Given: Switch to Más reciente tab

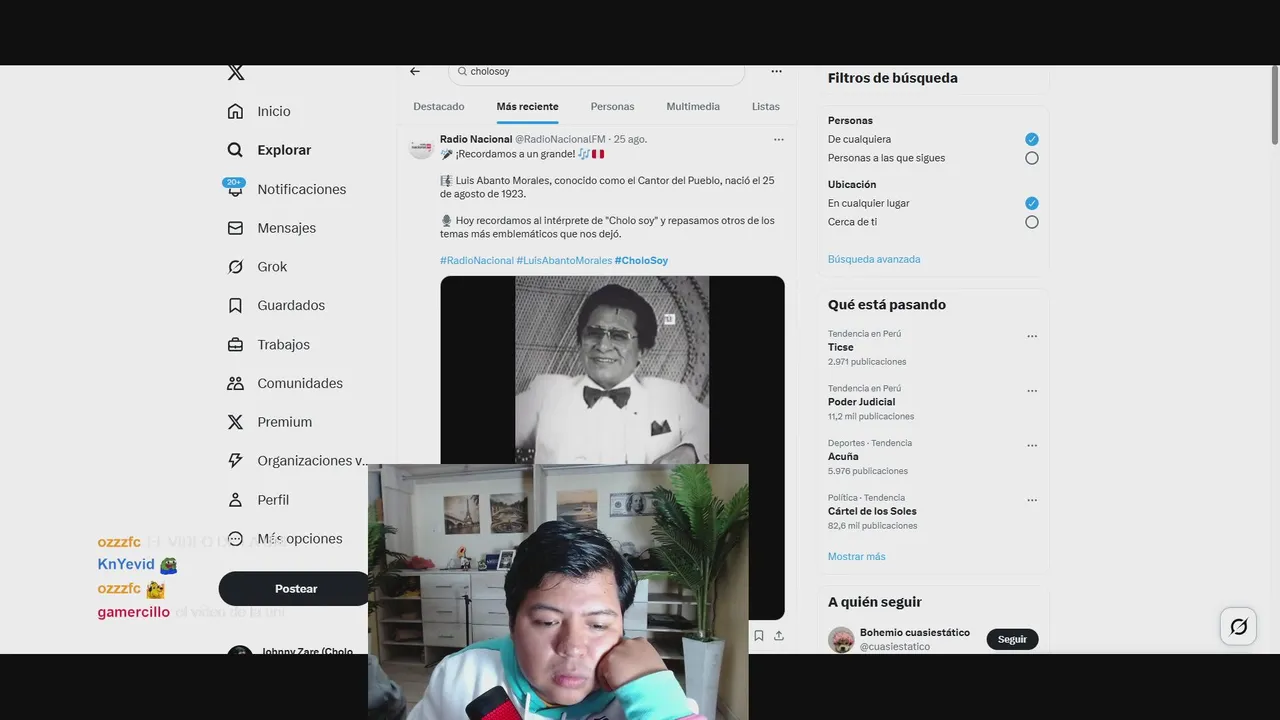Looking at the screenshot, I should 527,106.
